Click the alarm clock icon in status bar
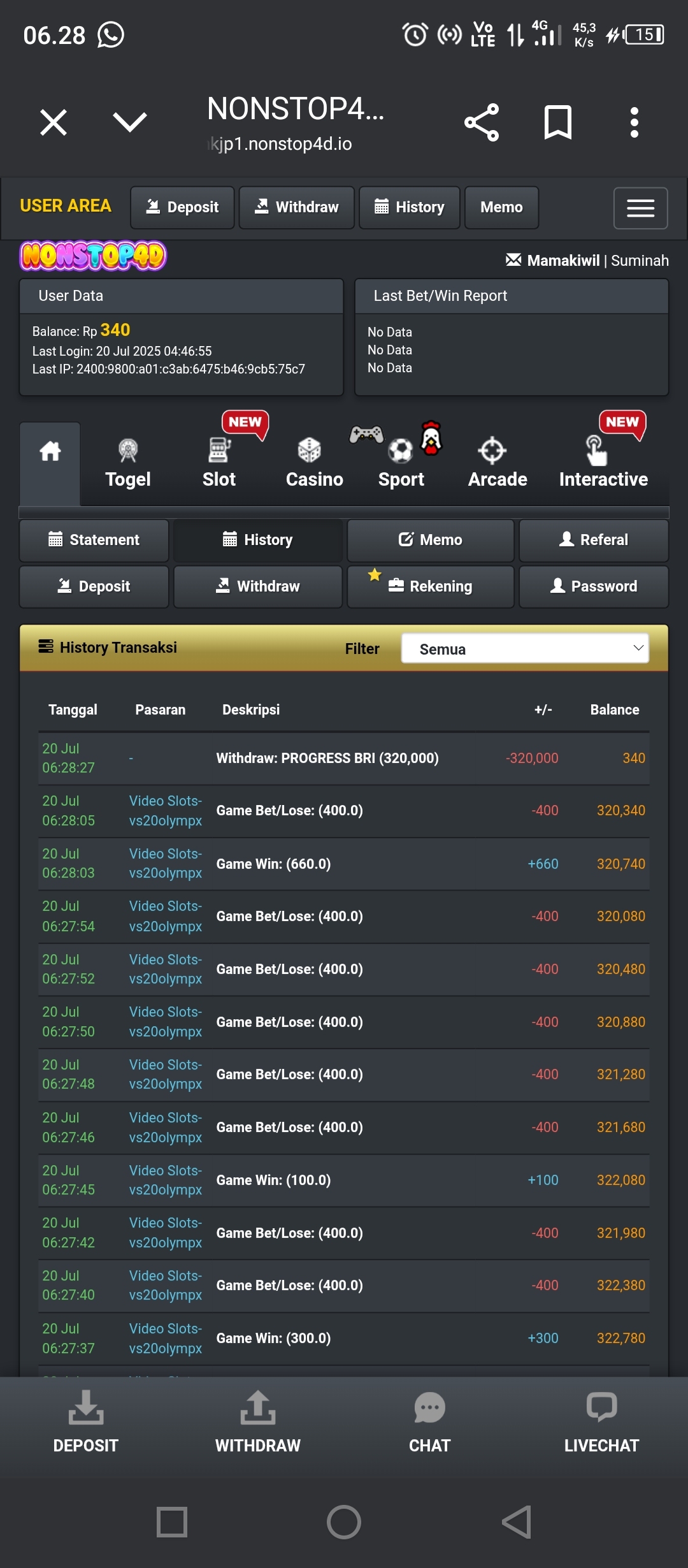Screen dimensions: 688x1568 coord(415,34)
